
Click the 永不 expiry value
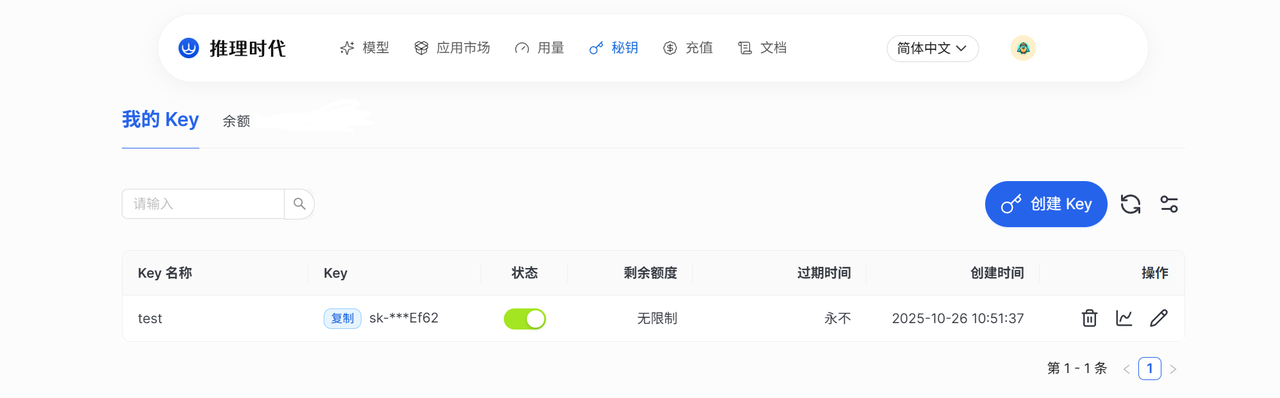838,319
